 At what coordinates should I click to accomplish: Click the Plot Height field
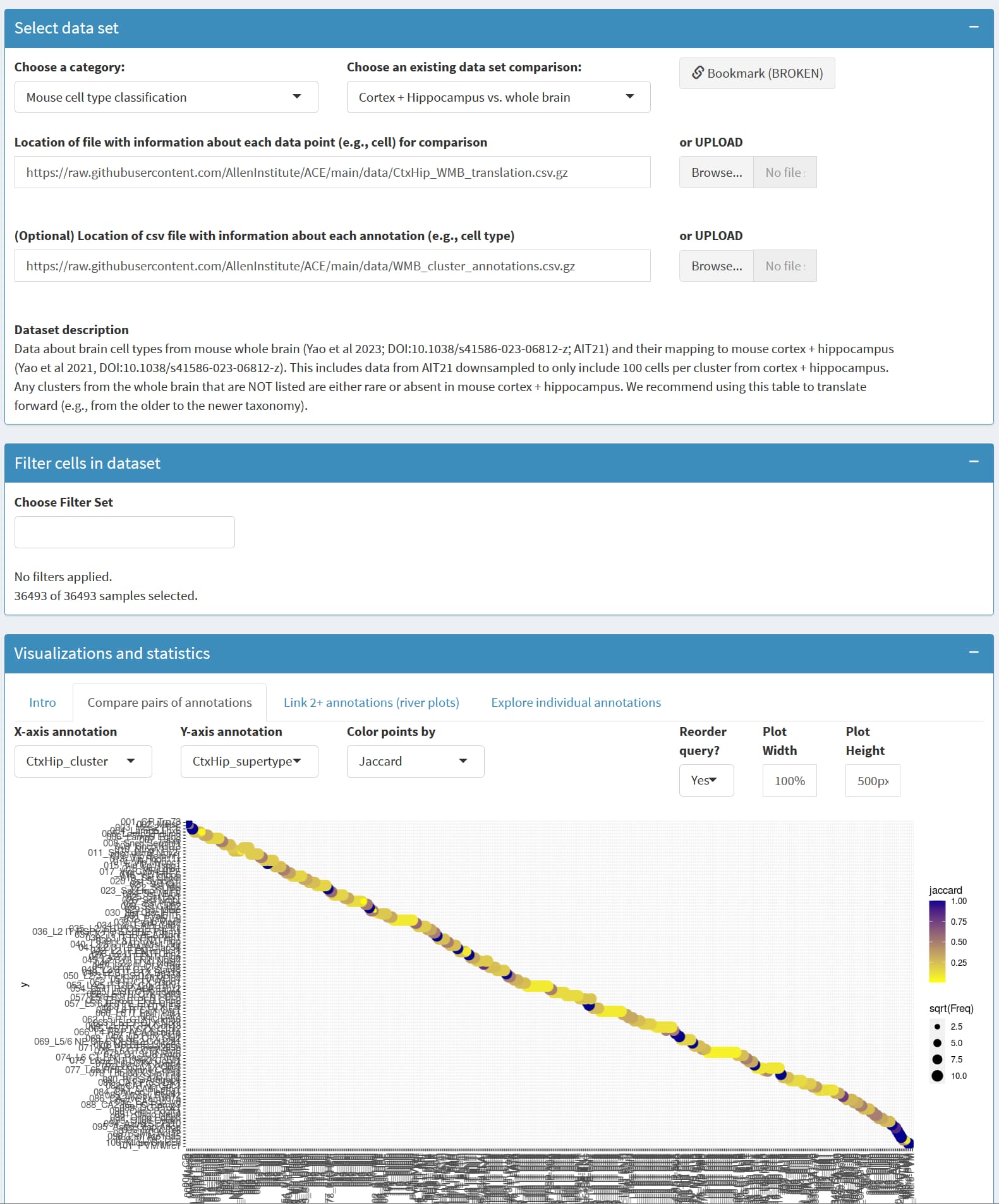coord(873,781)
